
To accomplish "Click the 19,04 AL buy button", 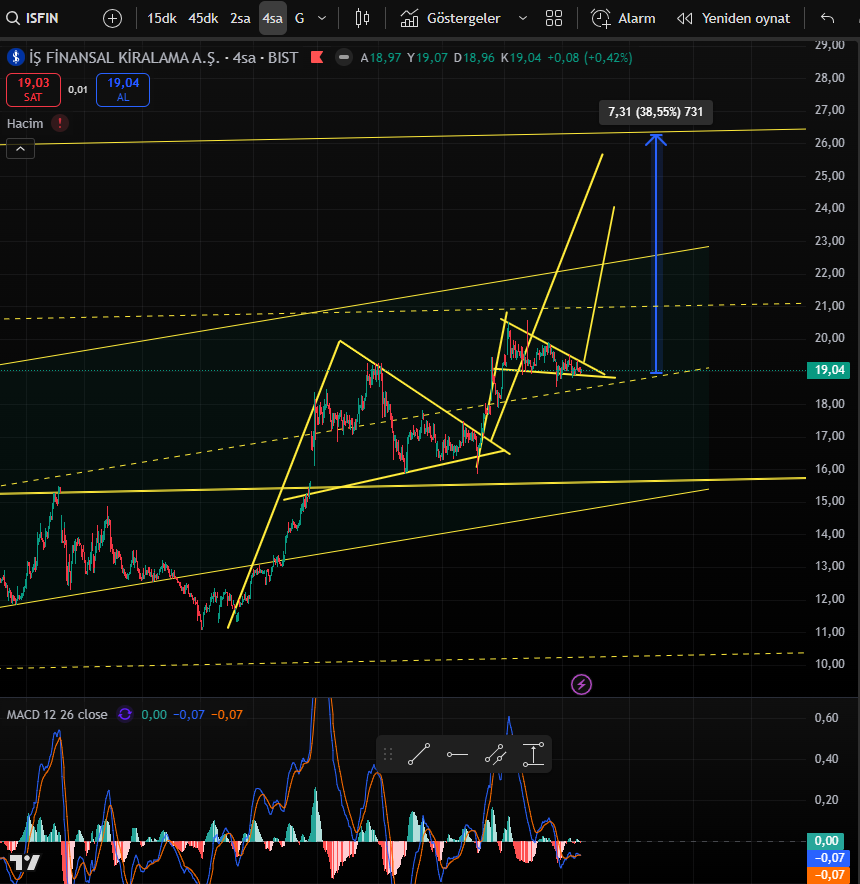I will click(123, 90).
